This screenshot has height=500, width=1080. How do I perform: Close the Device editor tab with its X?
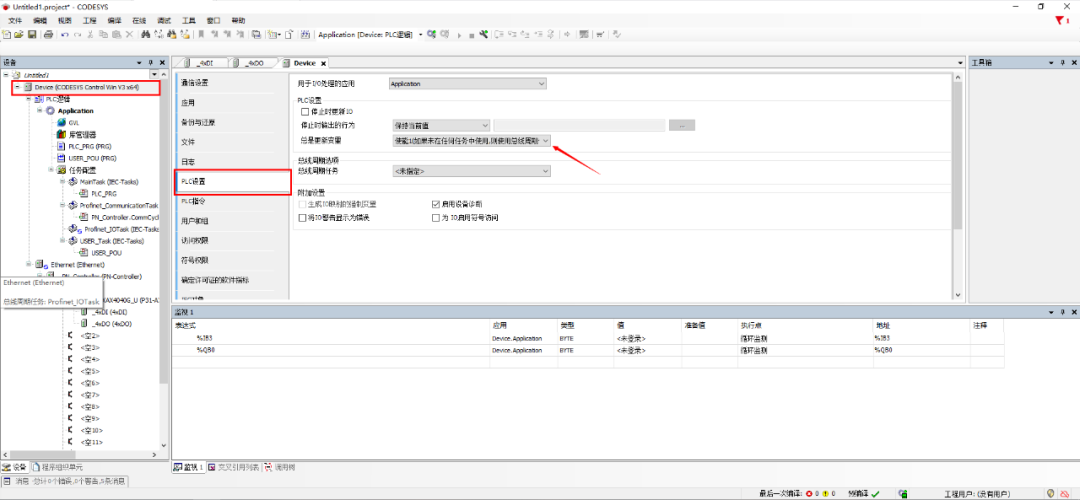pos(324,63)
